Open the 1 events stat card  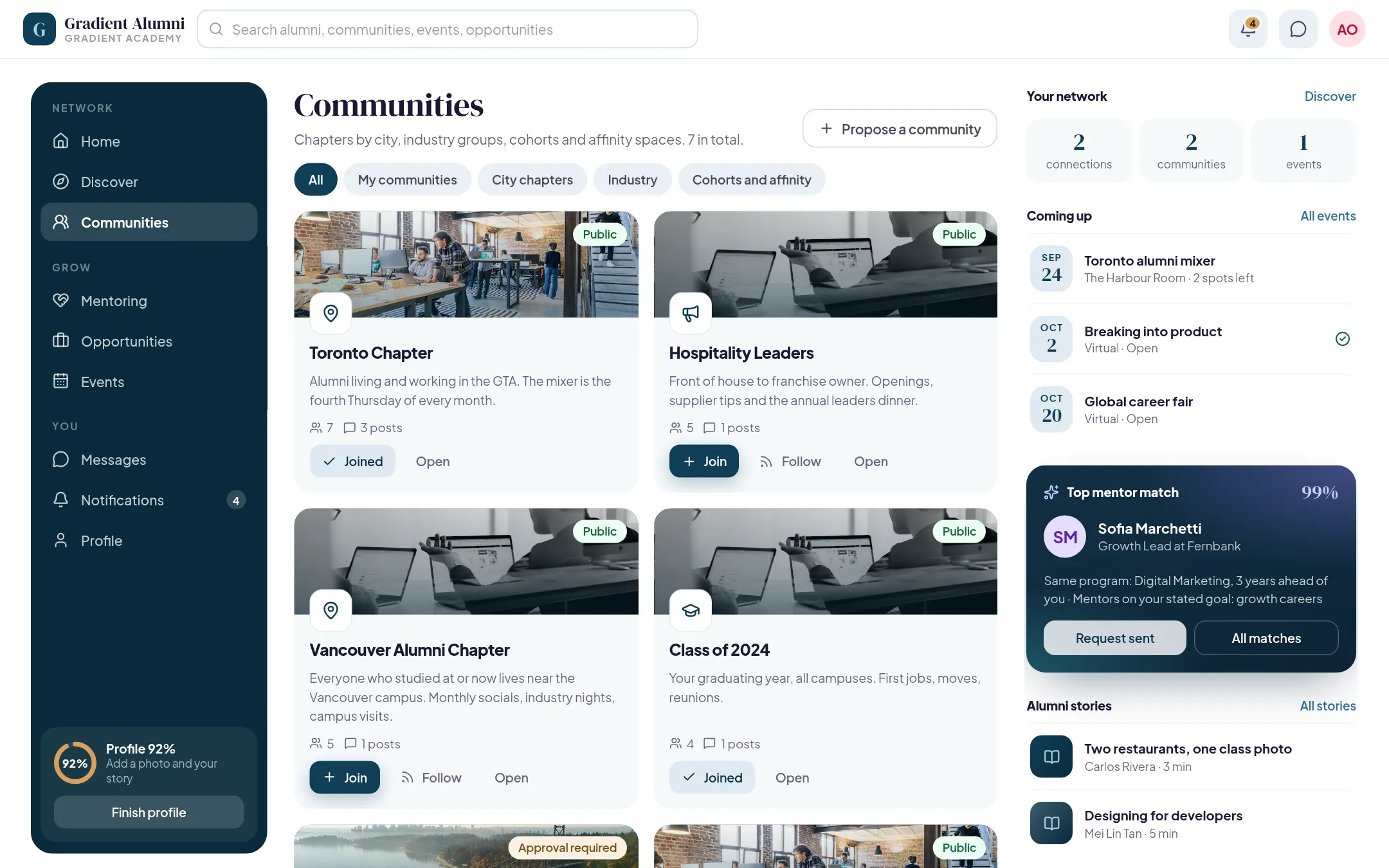click(x=1303, y=150)
